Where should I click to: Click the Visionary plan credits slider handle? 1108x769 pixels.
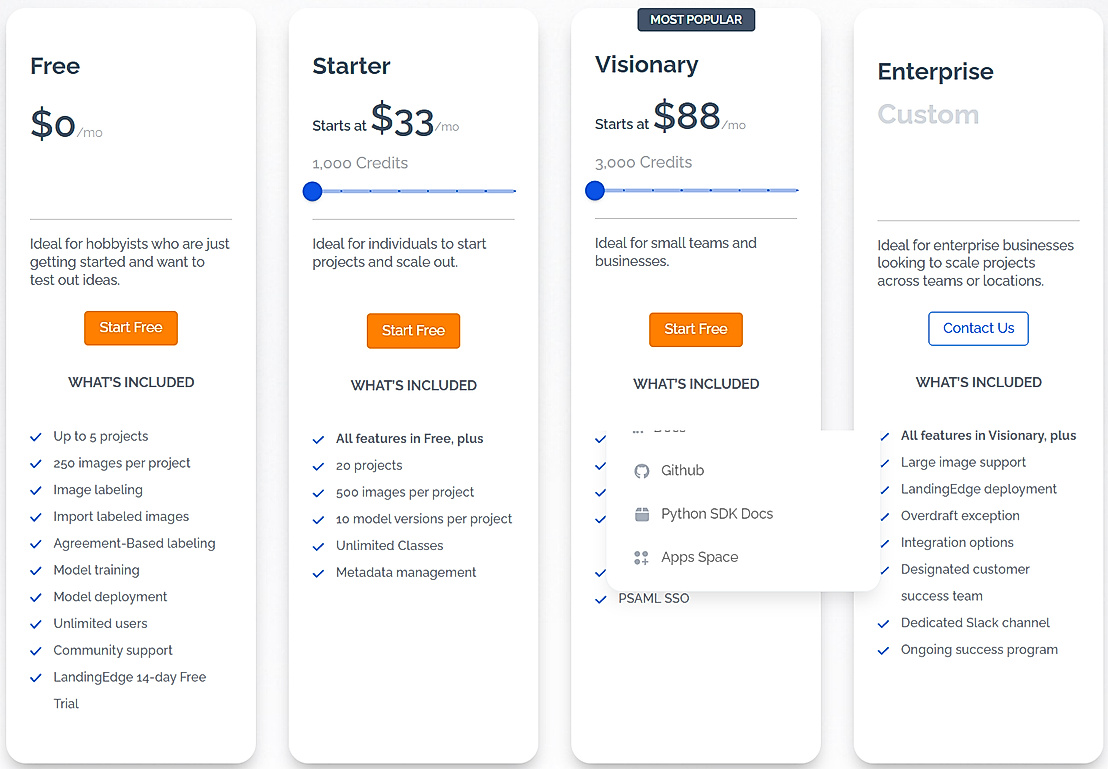coord(595,190)
